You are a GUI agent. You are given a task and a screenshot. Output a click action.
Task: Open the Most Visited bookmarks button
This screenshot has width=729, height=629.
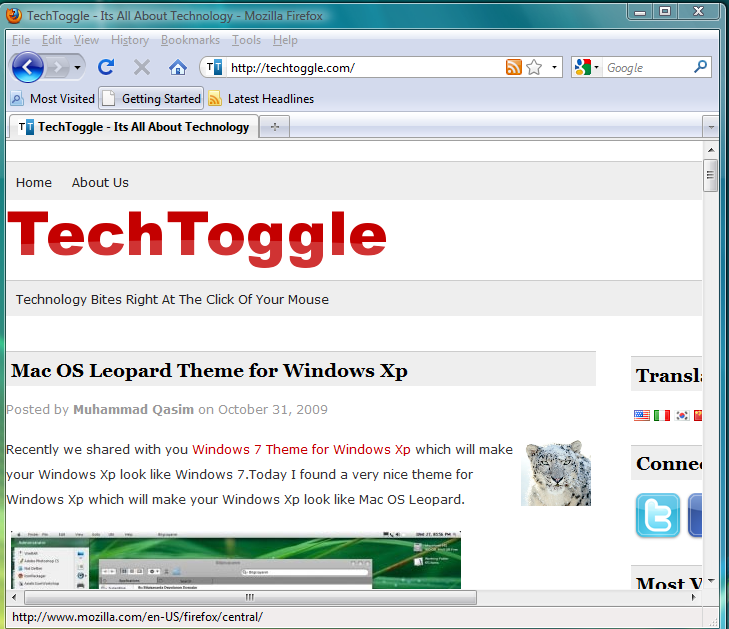pos(53,99)
